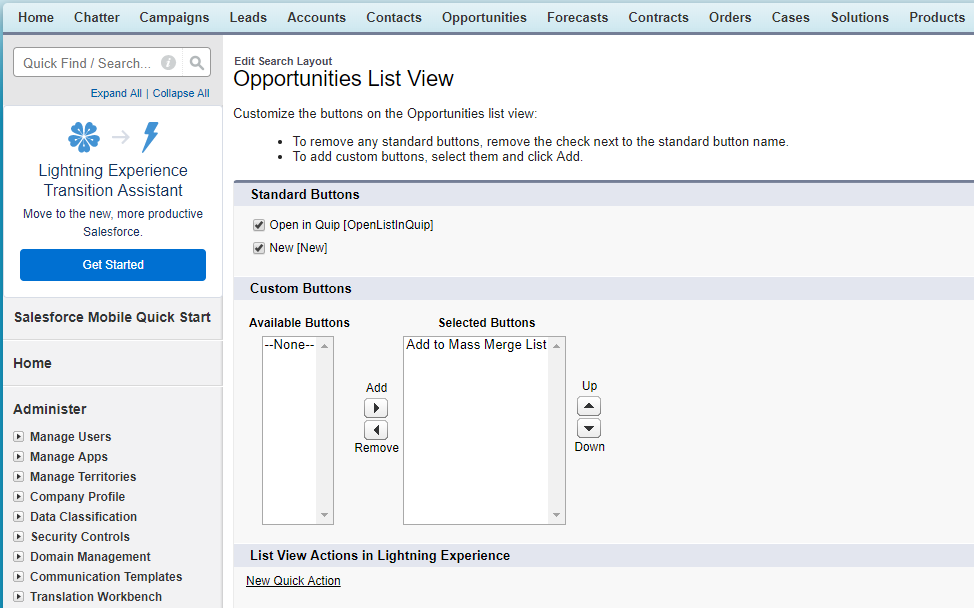Click the Remove left-arrow button
The width and height of the screenshot is (974, 608).
tap(376, 430)
